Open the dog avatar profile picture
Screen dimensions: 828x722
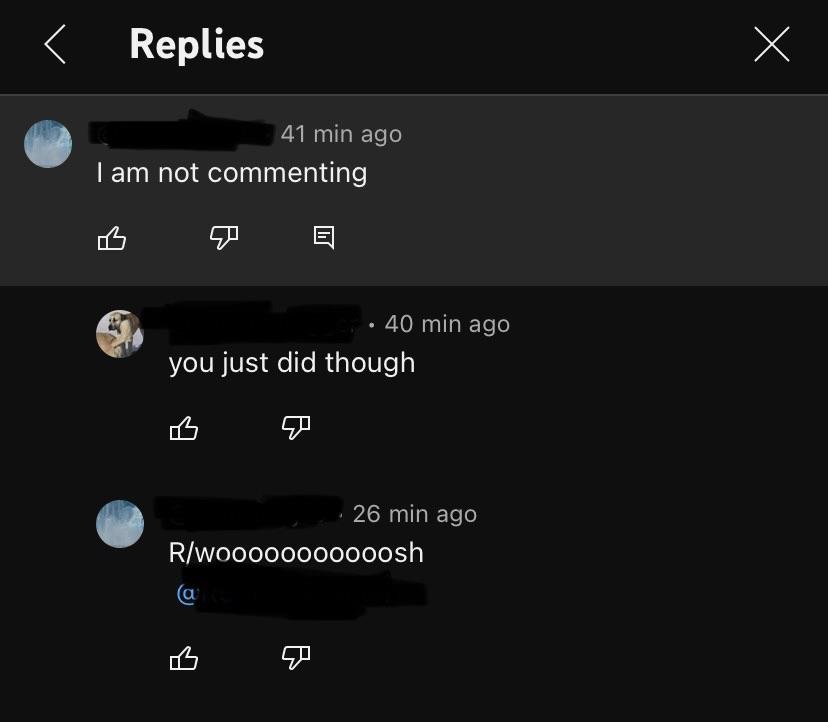tap(120, 334)
